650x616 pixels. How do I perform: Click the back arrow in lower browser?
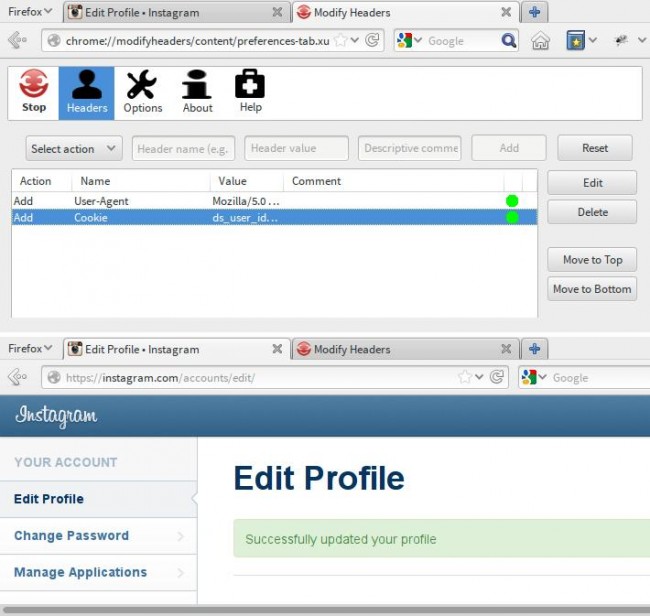tap(17, 377)
